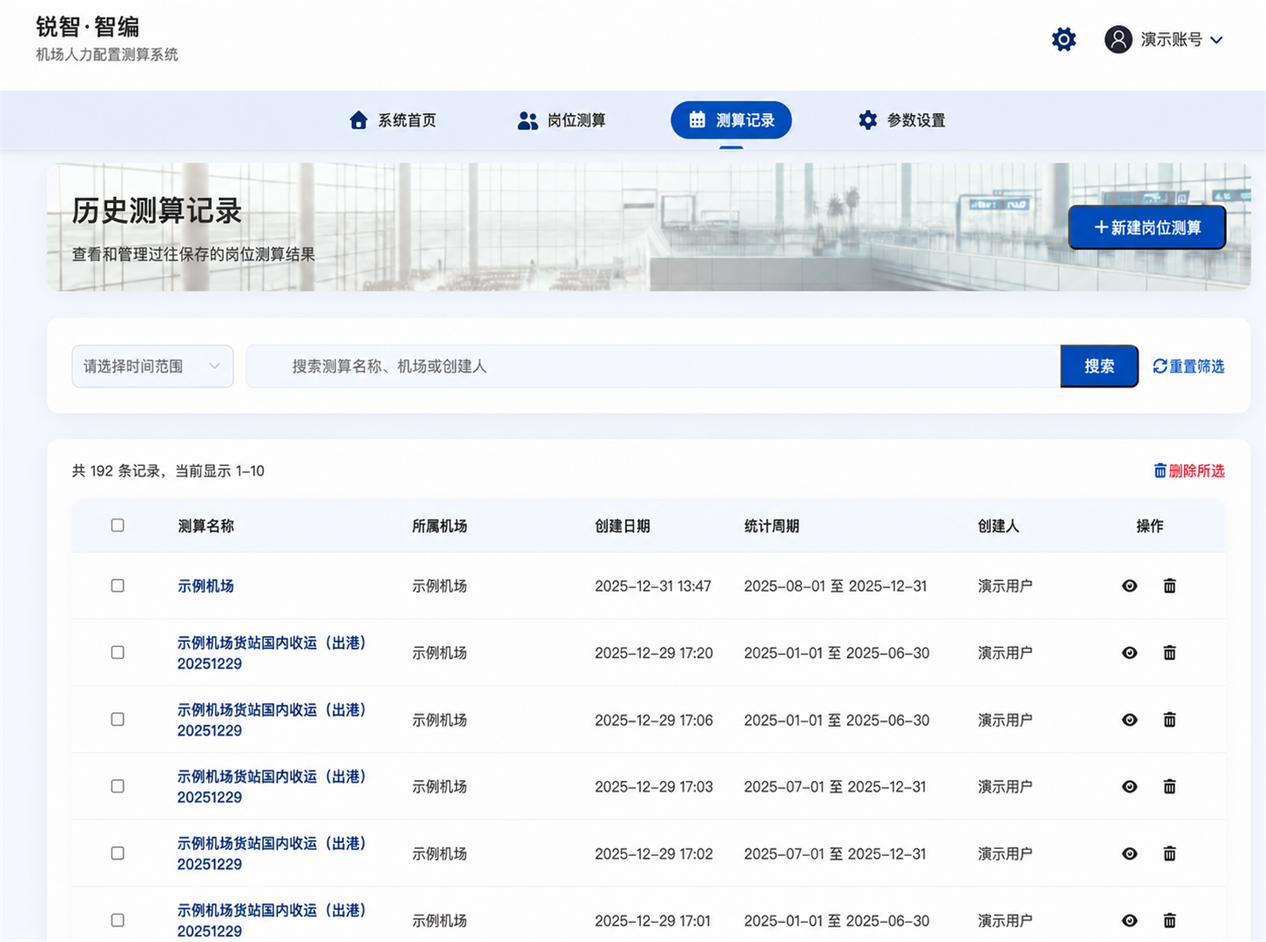This screenshot has width=1266, height=942.
Task: Go to 系统首页 tab
Action: tap(393, 120)
